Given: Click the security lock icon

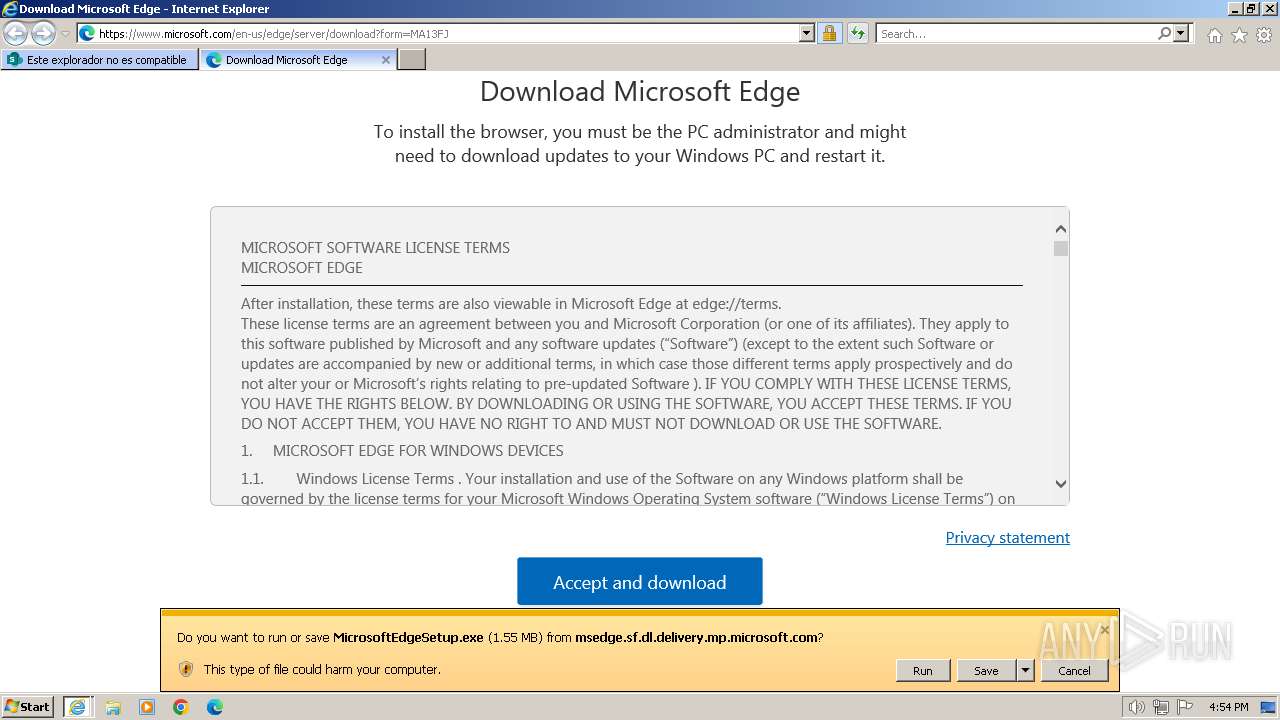Looking at the screenshot, I should click(x=829, y=33).
